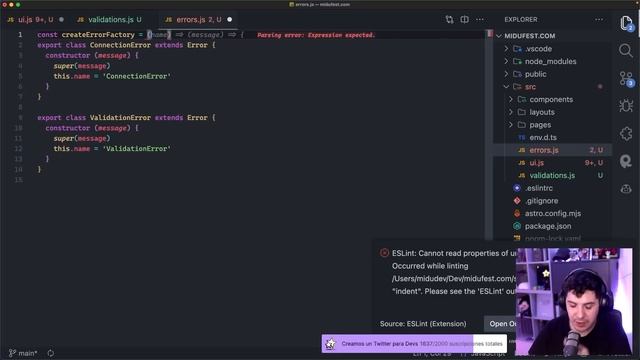Click the compare changes icon in editor toolbar
The image size is (640, 360).
tap(449, 20)
